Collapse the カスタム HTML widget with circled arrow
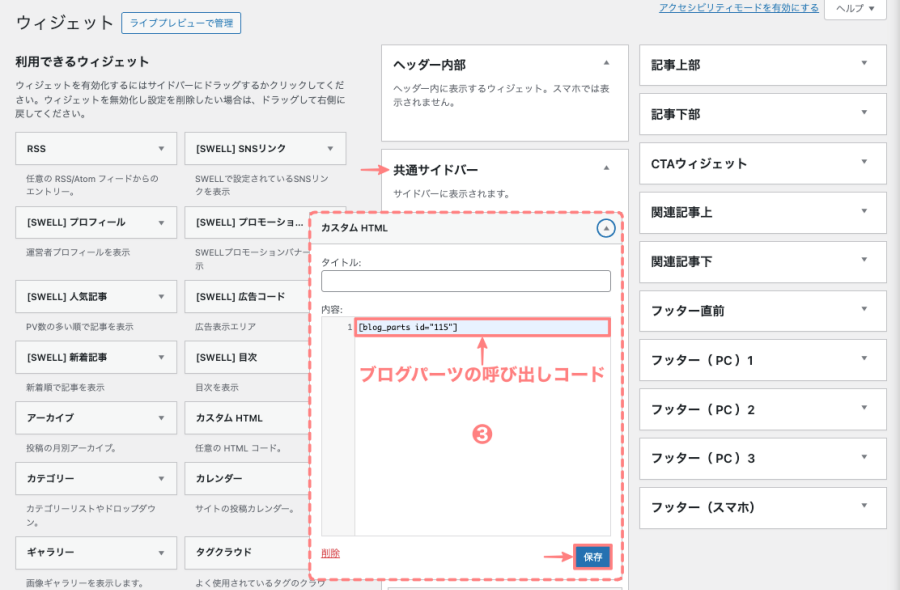Viewport: 900px width, 590px height. tap(605, 228)
